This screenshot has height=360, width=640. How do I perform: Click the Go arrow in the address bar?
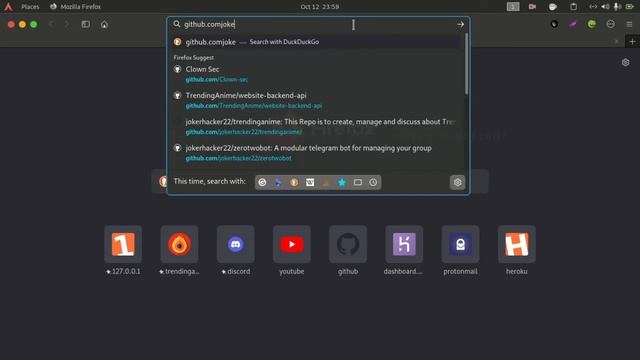point(460,24)
